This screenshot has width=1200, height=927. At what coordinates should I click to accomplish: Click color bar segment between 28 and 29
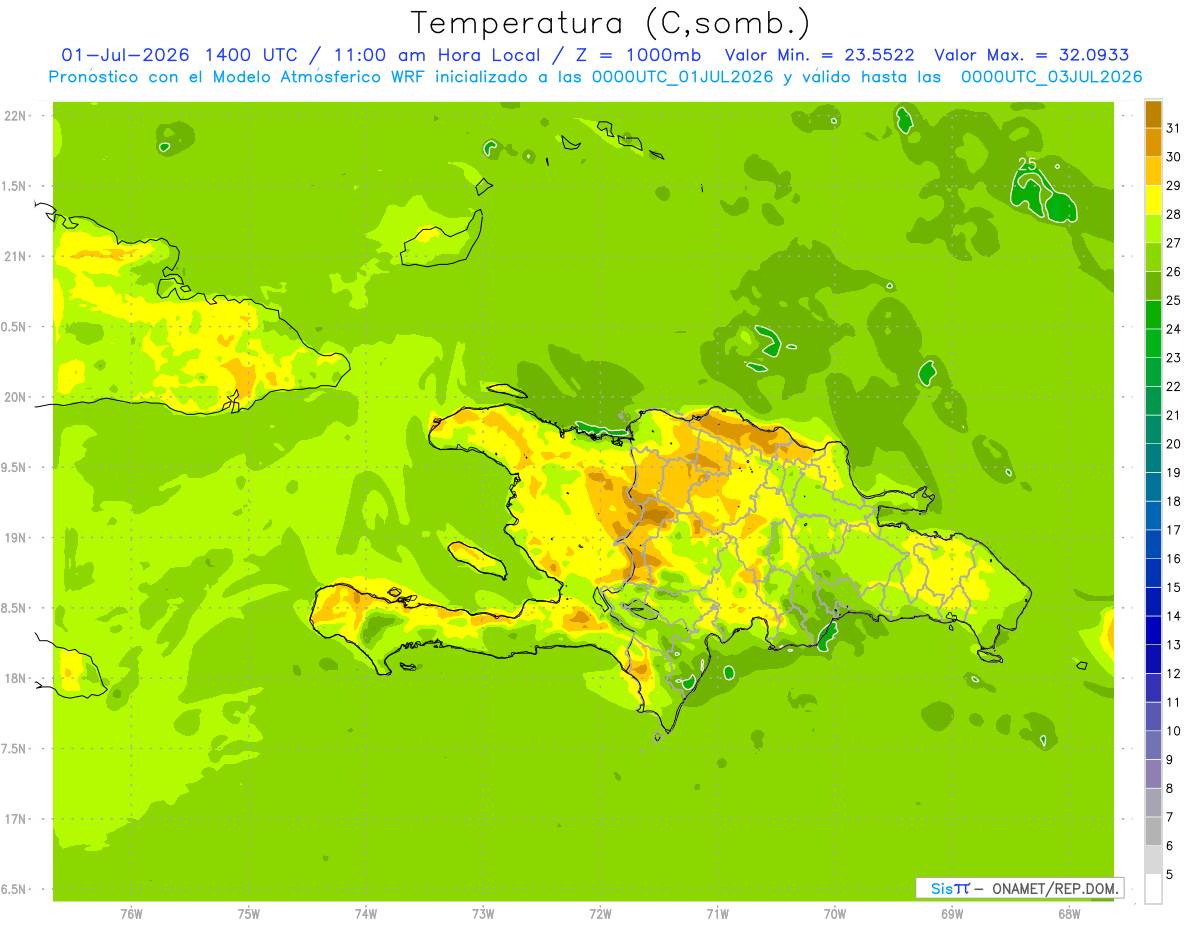point(1153,200)
